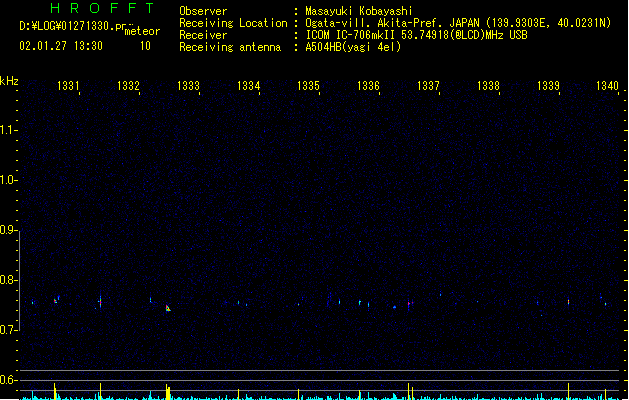Click the blue echo blob just before 1337

(395, 307)
